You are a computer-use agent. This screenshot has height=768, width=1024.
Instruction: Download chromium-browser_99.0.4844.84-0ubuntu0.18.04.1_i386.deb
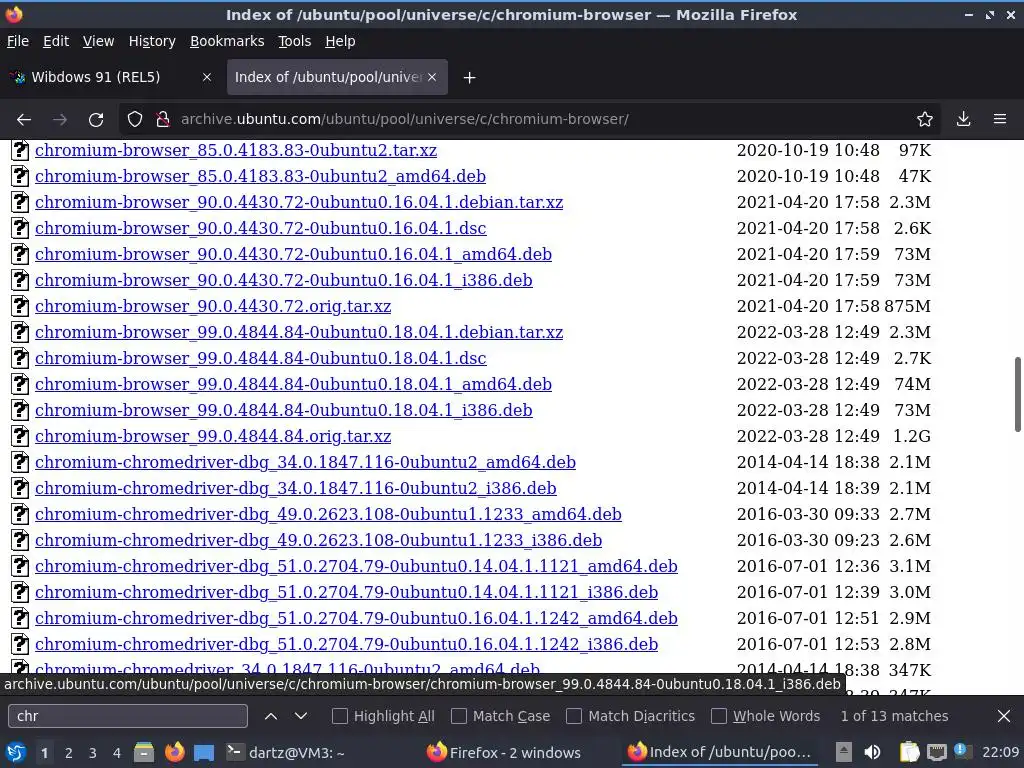283,410
